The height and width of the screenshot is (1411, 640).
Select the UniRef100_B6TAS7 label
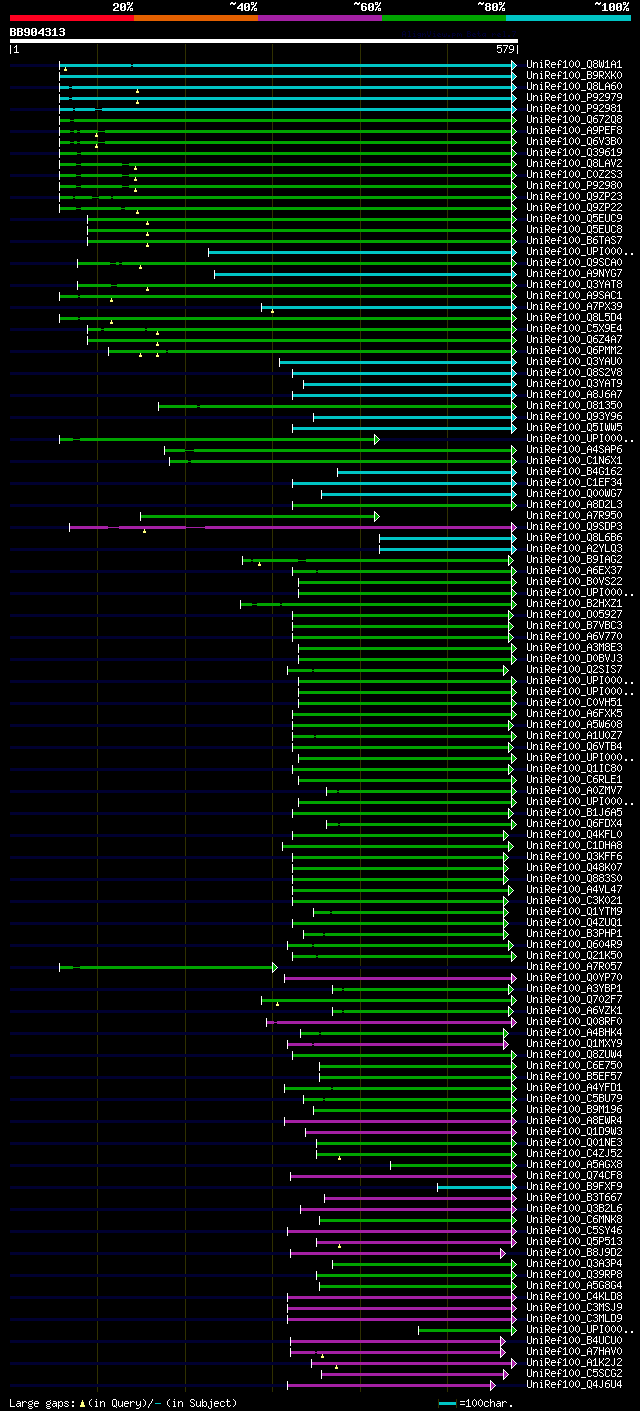coord(574,241)
